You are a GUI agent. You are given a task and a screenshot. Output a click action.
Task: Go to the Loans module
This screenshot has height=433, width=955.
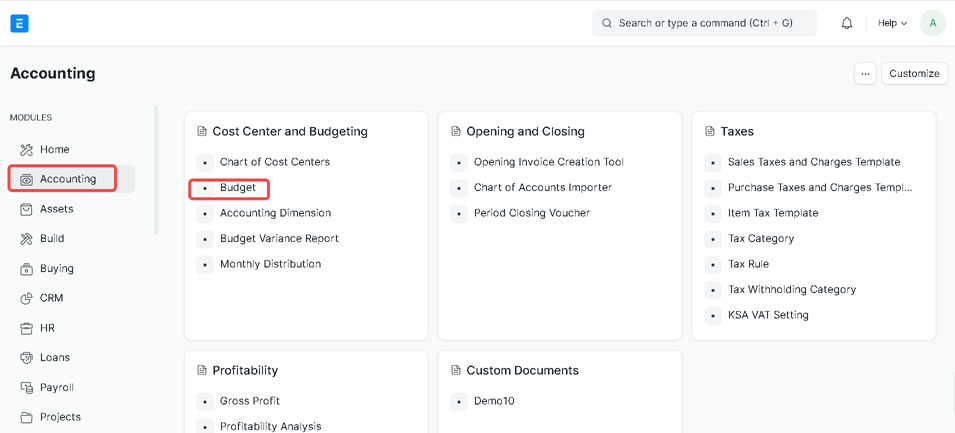point(54,358)
